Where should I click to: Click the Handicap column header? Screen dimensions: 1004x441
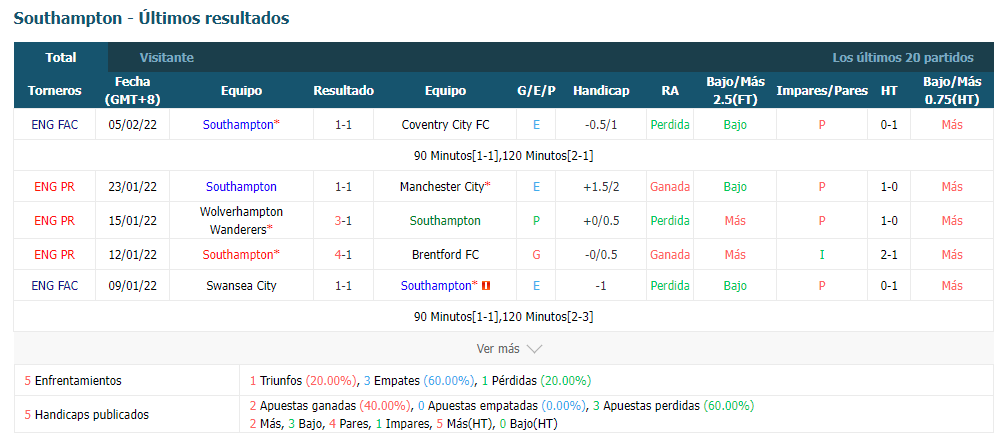click(x=601, y=91)
